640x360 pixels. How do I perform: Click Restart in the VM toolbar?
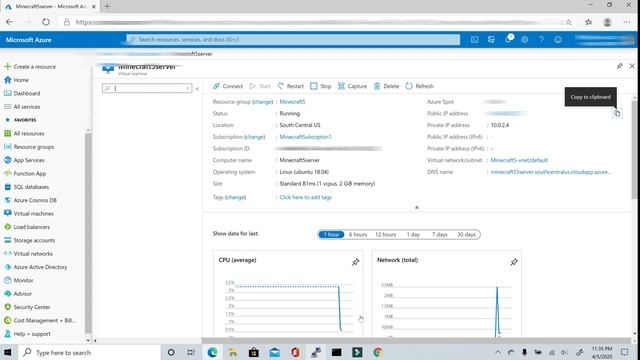pos(291,86)
